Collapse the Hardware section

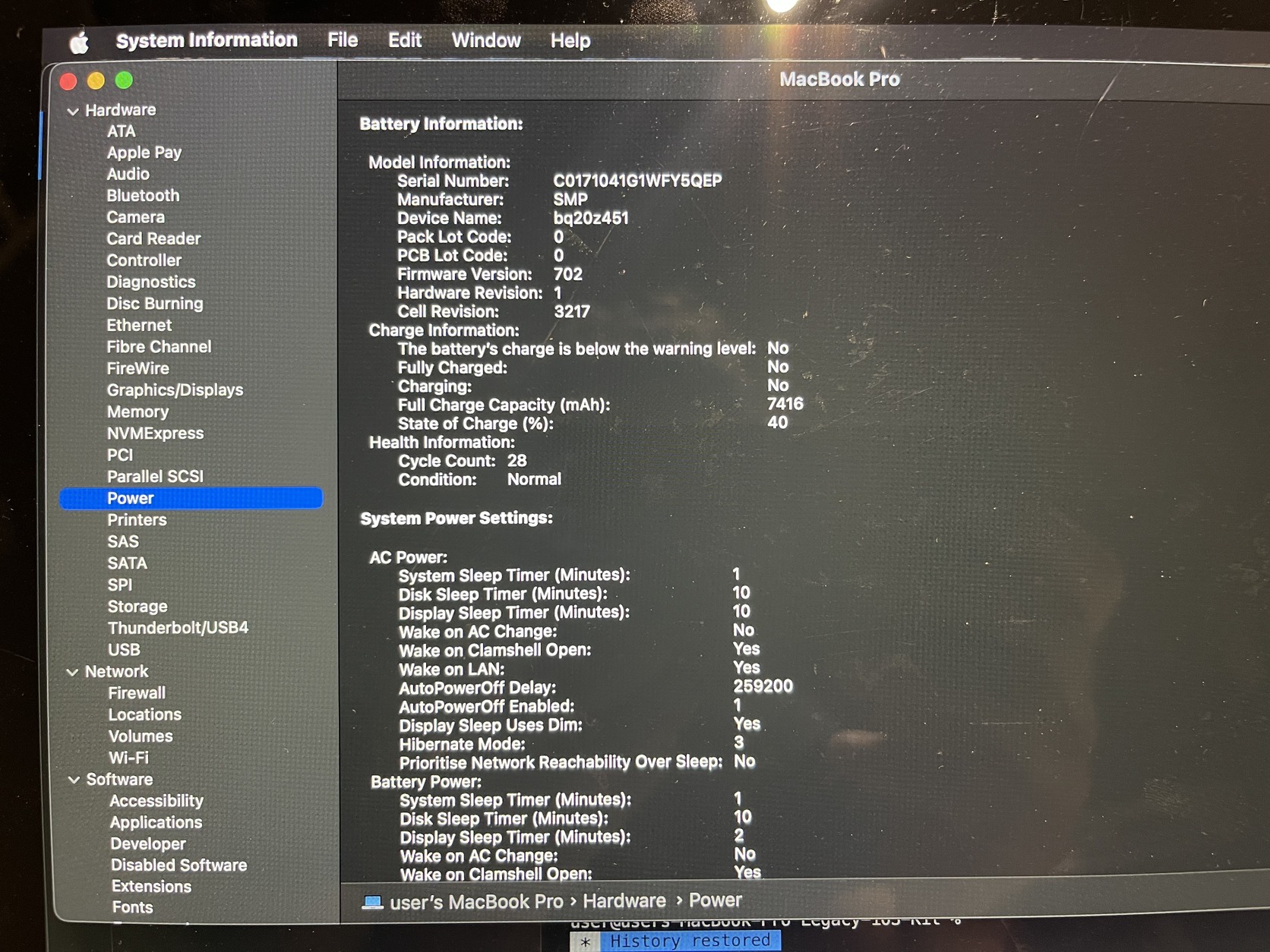tap(73, 111)
